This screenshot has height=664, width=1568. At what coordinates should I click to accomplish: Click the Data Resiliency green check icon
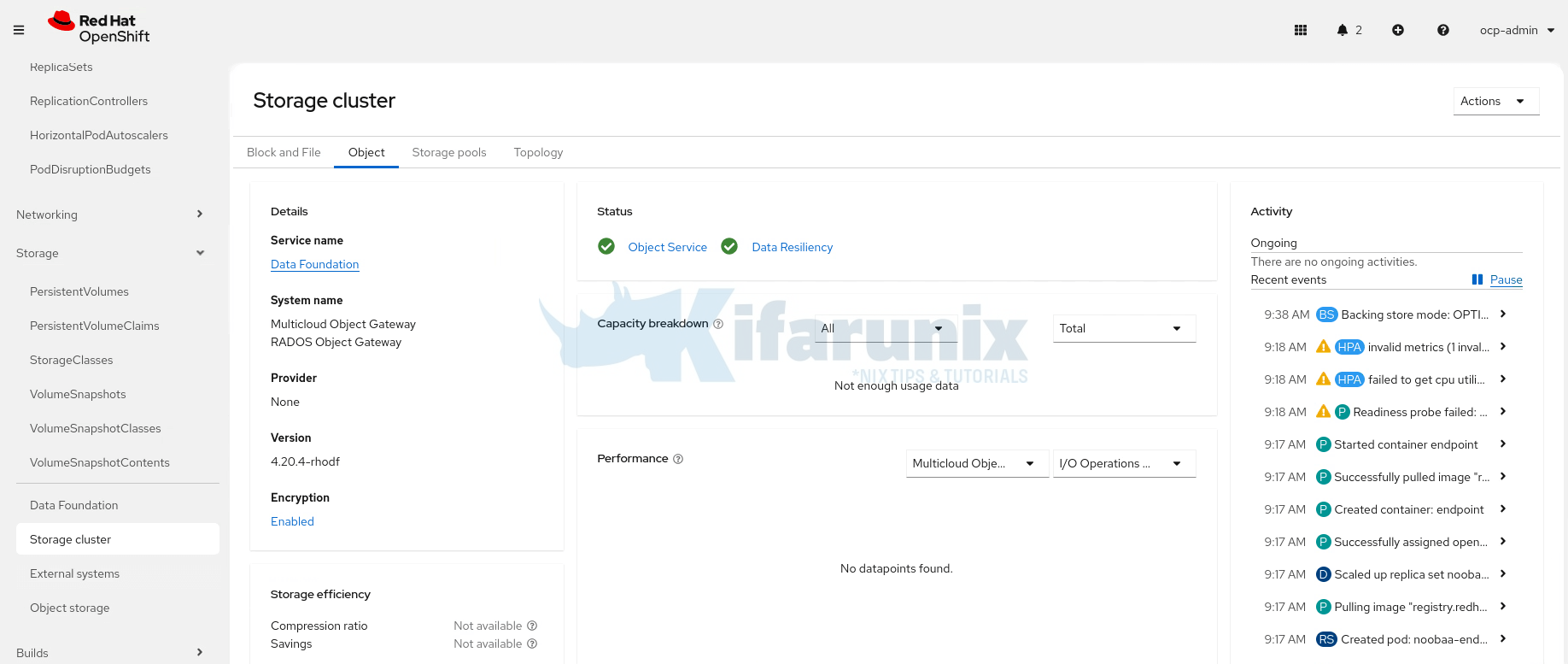point(729,247)
